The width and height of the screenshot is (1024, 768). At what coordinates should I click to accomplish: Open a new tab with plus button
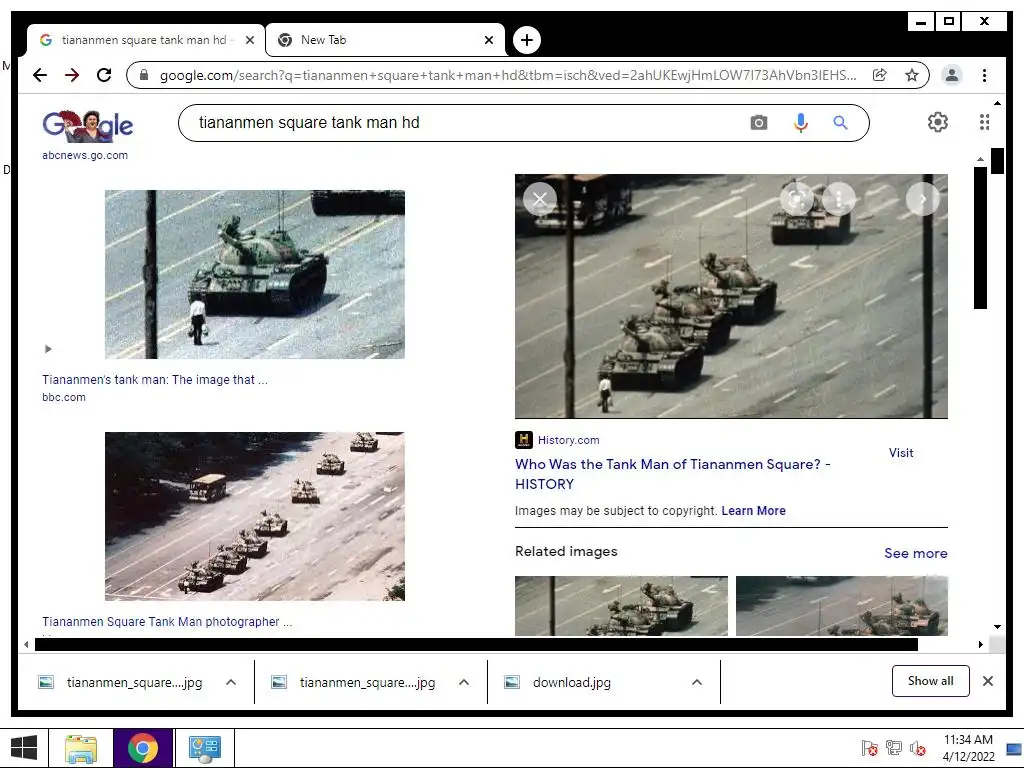[x=526, y=40]
